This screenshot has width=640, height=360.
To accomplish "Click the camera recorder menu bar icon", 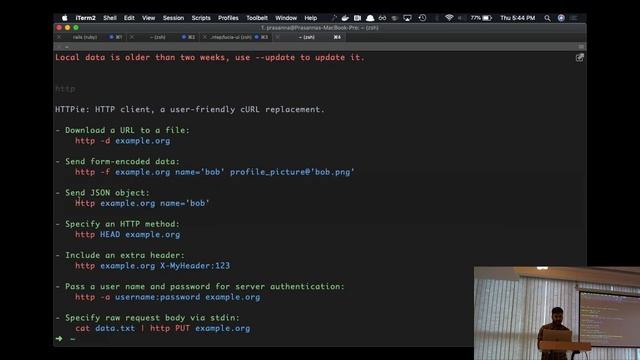I will click(358, 18).
